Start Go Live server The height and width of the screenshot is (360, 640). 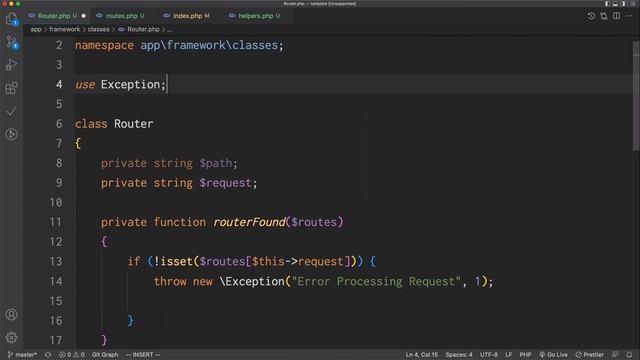pos(553,355)
